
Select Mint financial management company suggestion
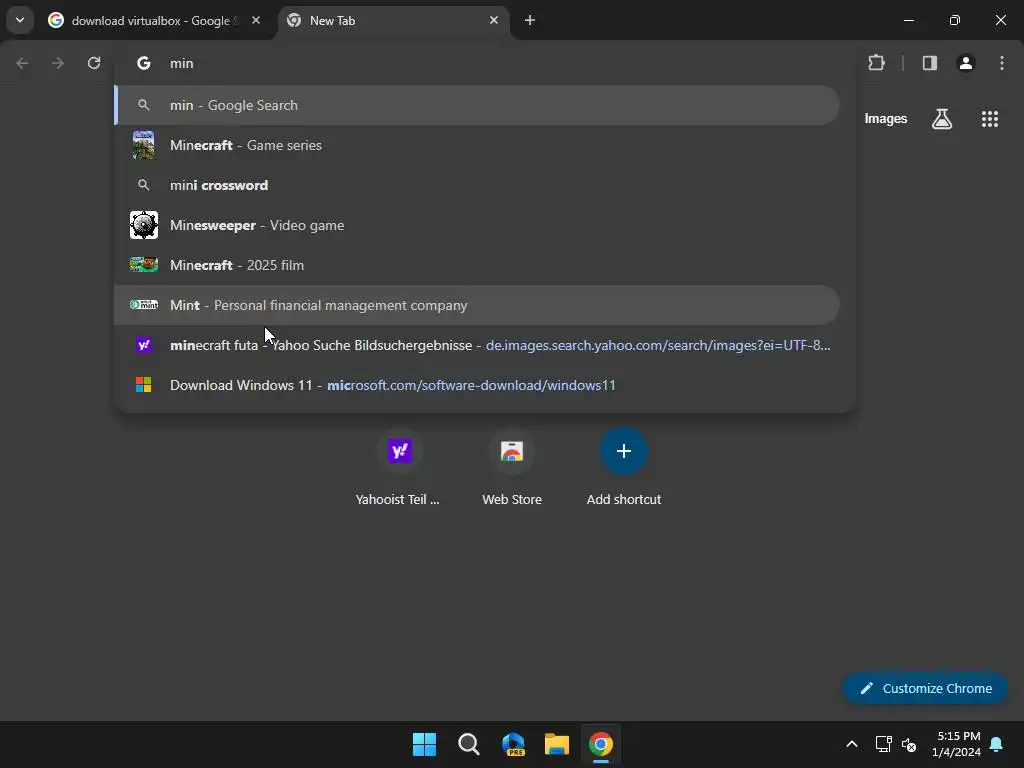pos(477,305)
